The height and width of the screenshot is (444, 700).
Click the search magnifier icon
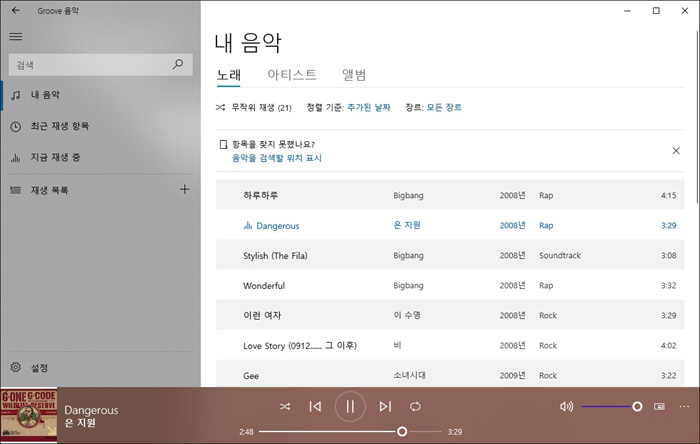point(178,64)
